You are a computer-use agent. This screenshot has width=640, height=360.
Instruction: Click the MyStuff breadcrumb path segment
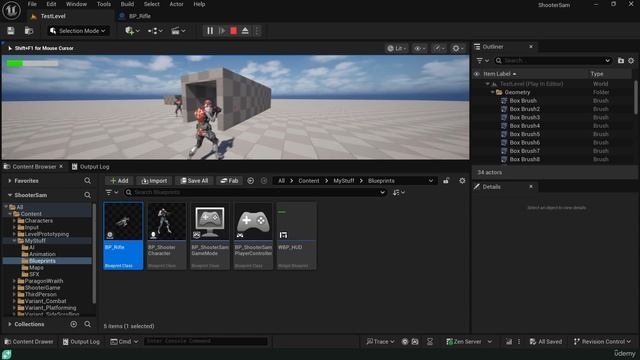point(344,180)
